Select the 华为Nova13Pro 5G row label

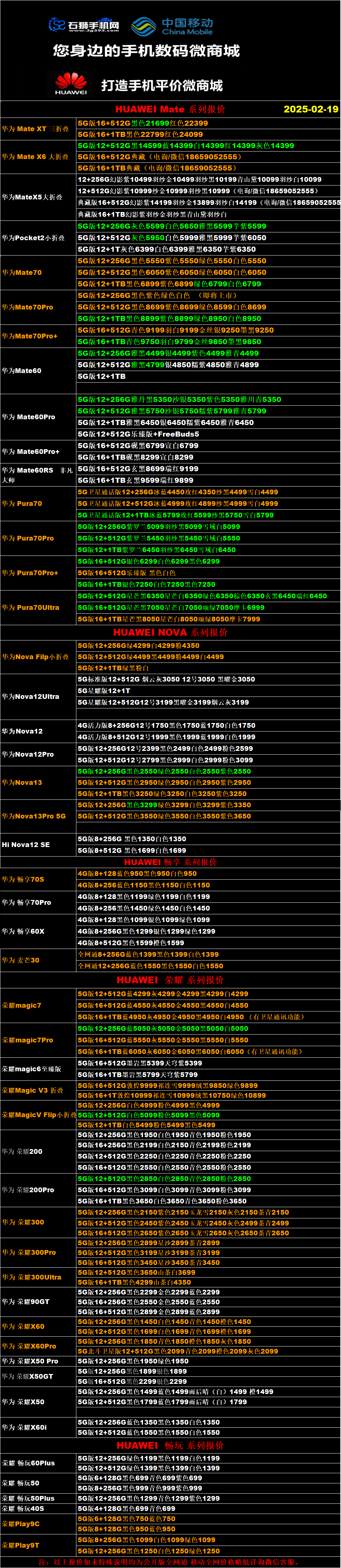point(34,816)
